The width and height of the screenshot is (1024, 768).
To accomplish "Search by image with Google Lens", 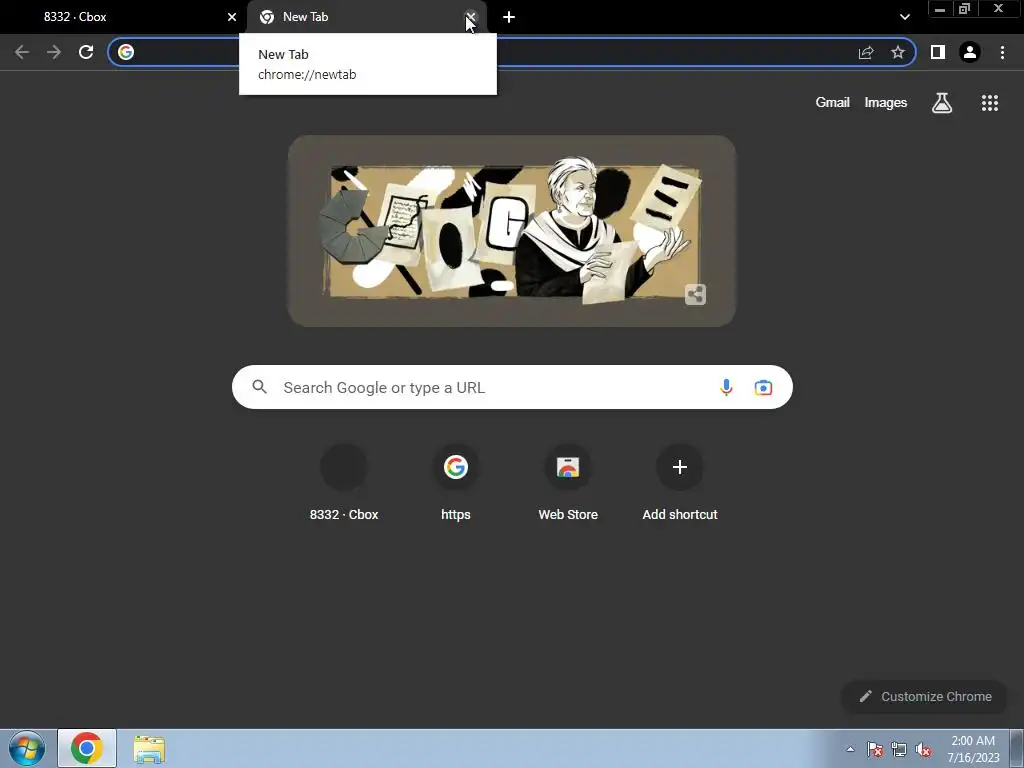I will pyautogui.click(x=763, y=387).
